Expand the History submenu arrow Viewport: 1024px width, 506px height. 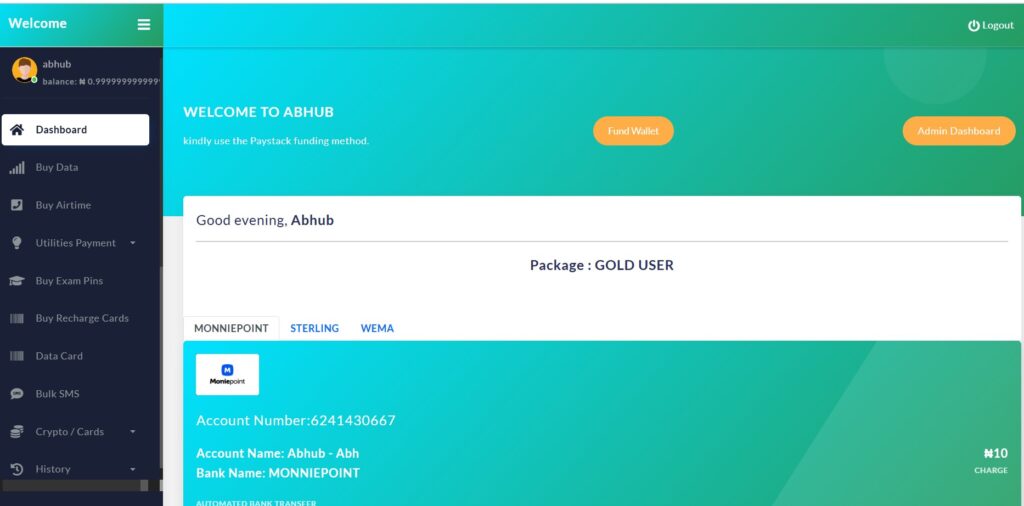133,469
